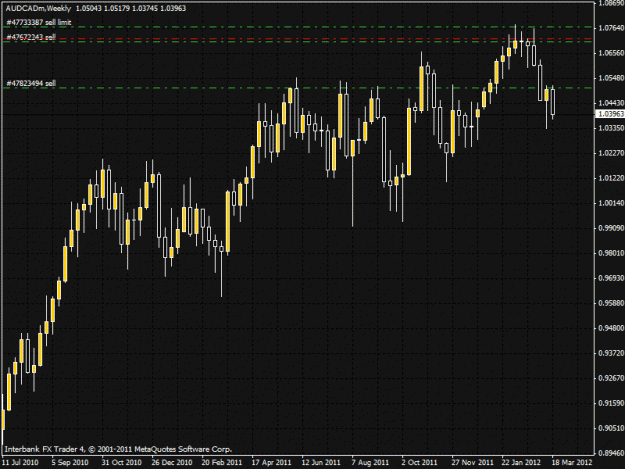Image resolution: width=625 pixels, height=469 pixels.
Task: Select the #47672243 sell order label
Action: coord(31,37)
